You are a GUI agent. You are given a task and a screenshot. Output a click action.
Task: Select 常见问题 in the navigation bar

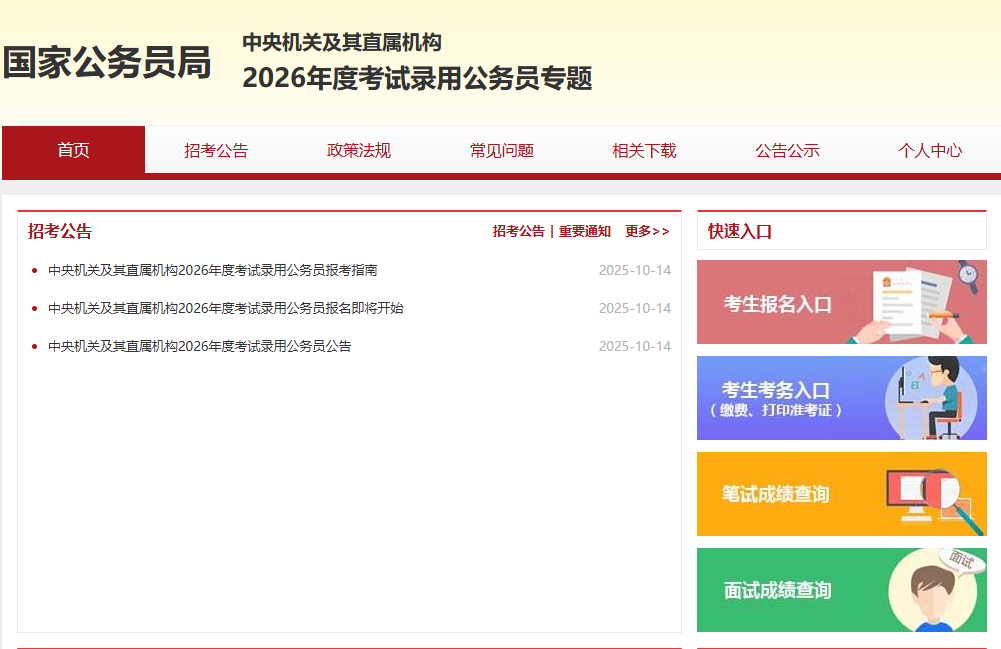pyautogui.click(x=502, y=151)
